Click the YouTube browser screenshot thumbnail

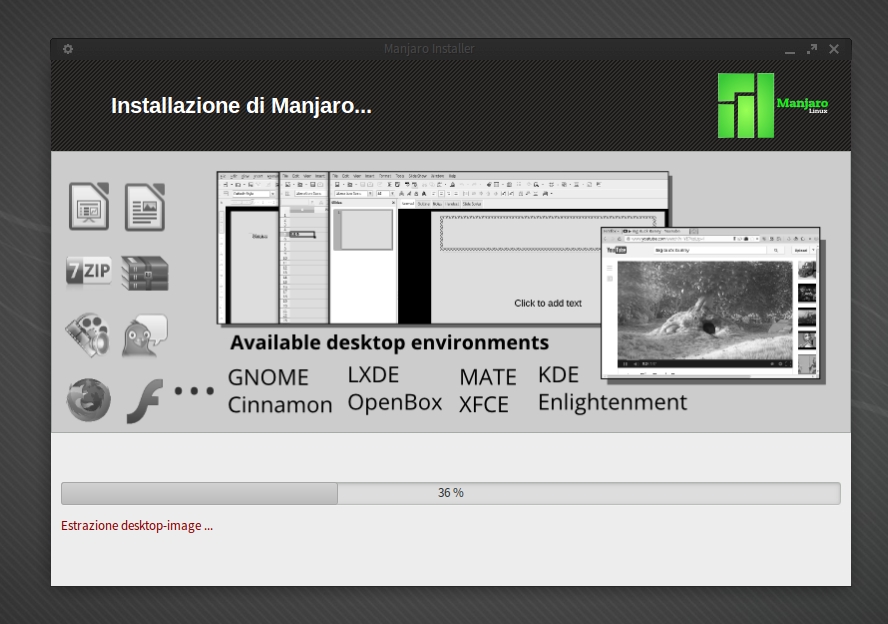click(x=710, y=303)
